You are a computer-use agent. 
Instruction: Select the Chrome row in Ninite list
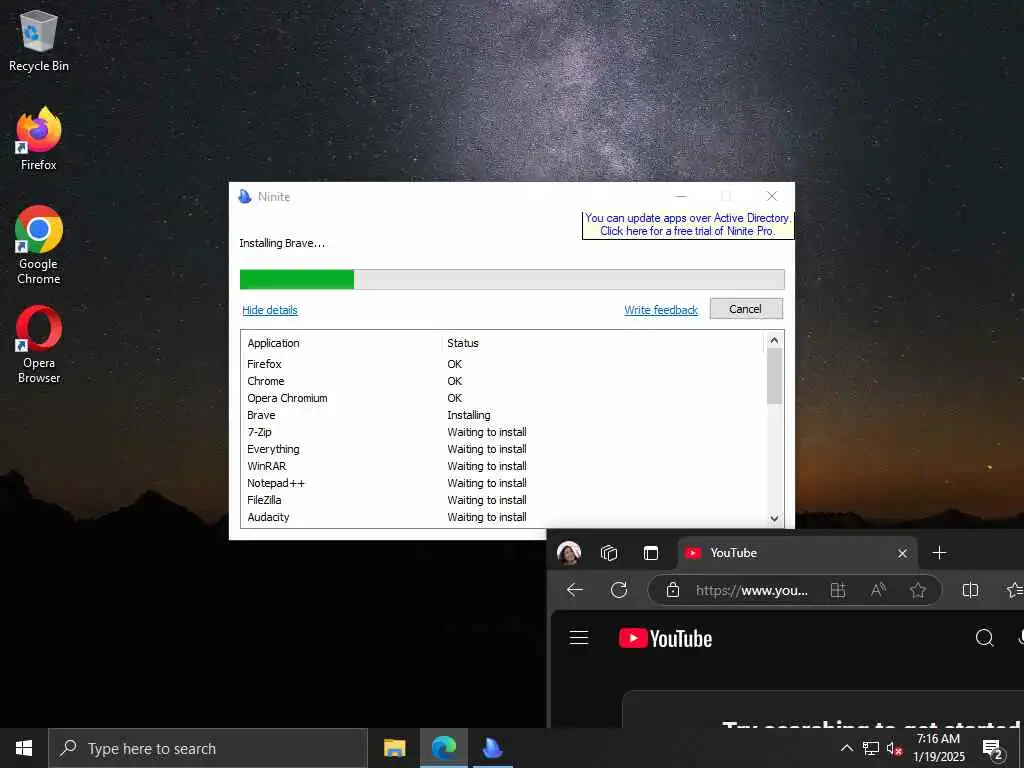(503, 381)
